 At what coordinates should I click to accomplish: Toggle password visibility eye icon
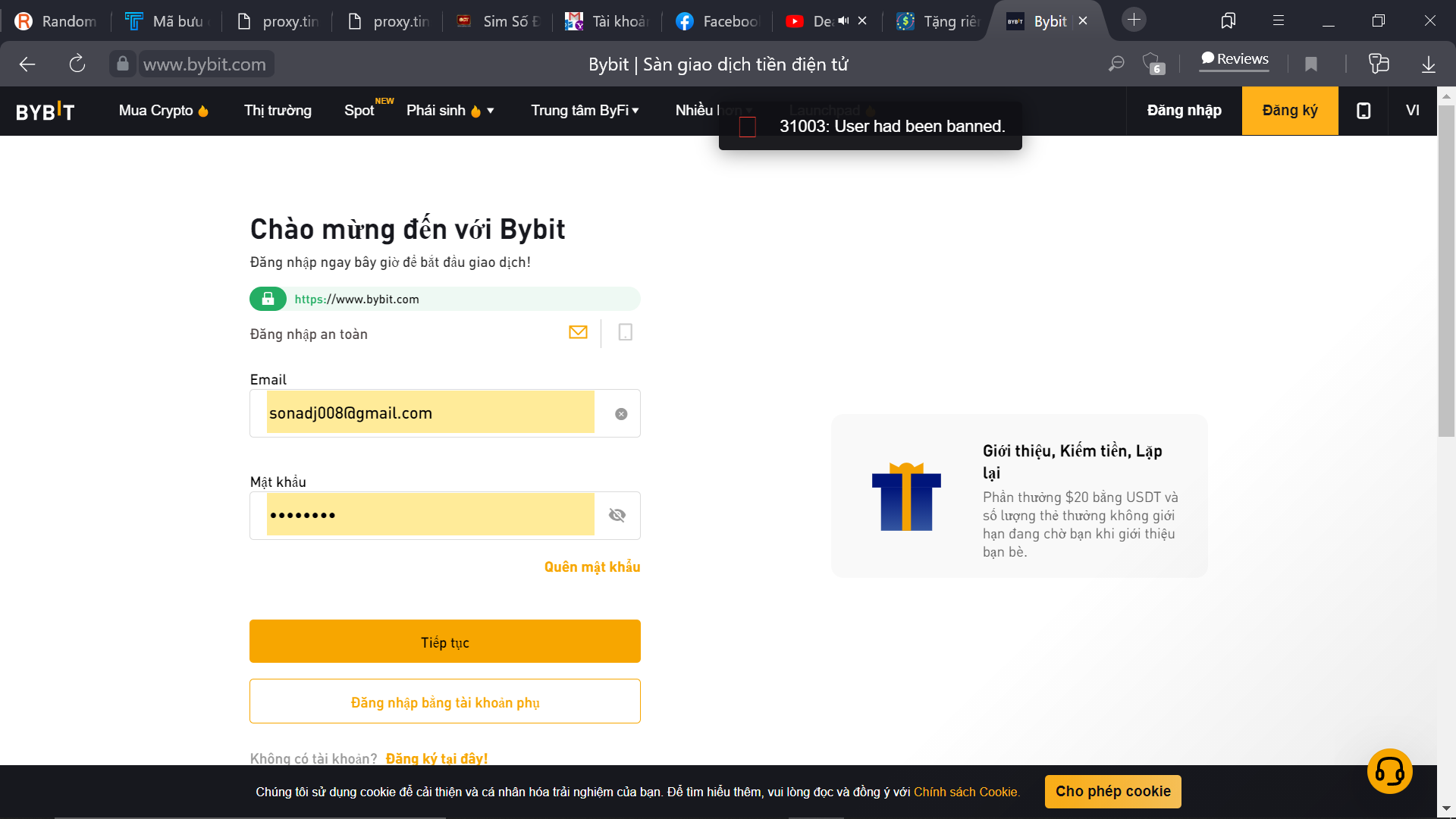[617, 516]
